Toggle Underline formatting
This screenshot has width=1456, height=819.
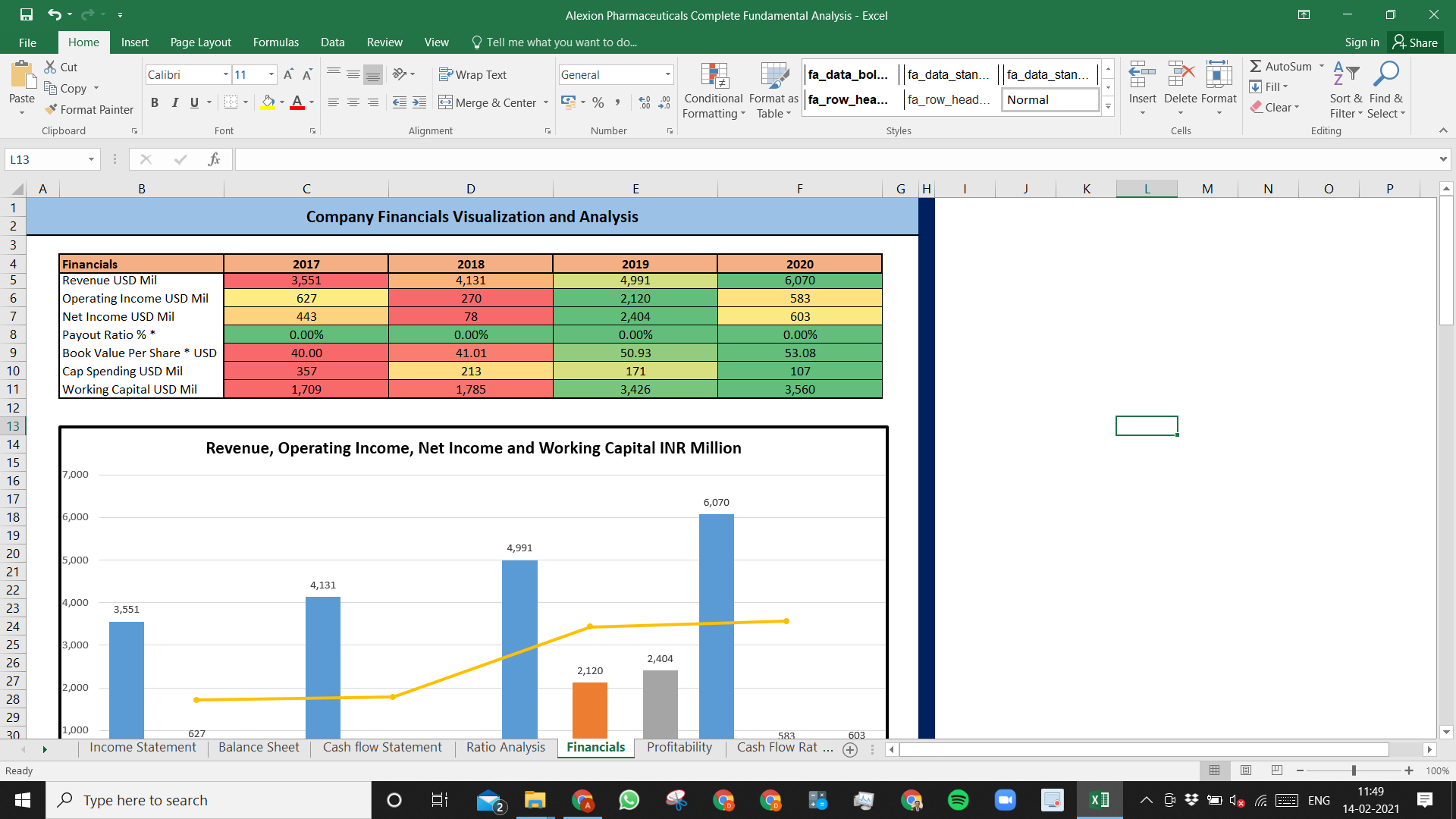(195, 102)
